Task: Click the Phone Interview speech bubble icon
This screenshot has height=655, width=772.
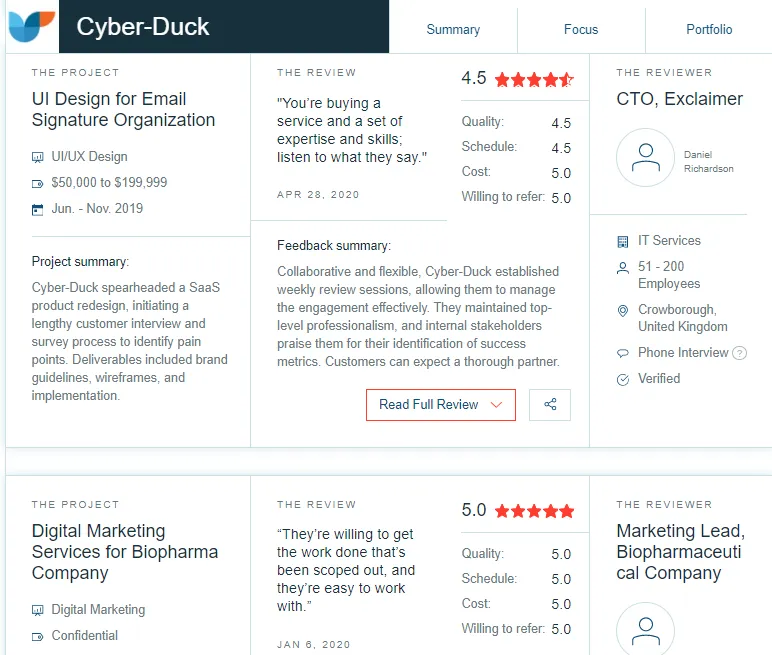Action: click(x=623, y=353)
